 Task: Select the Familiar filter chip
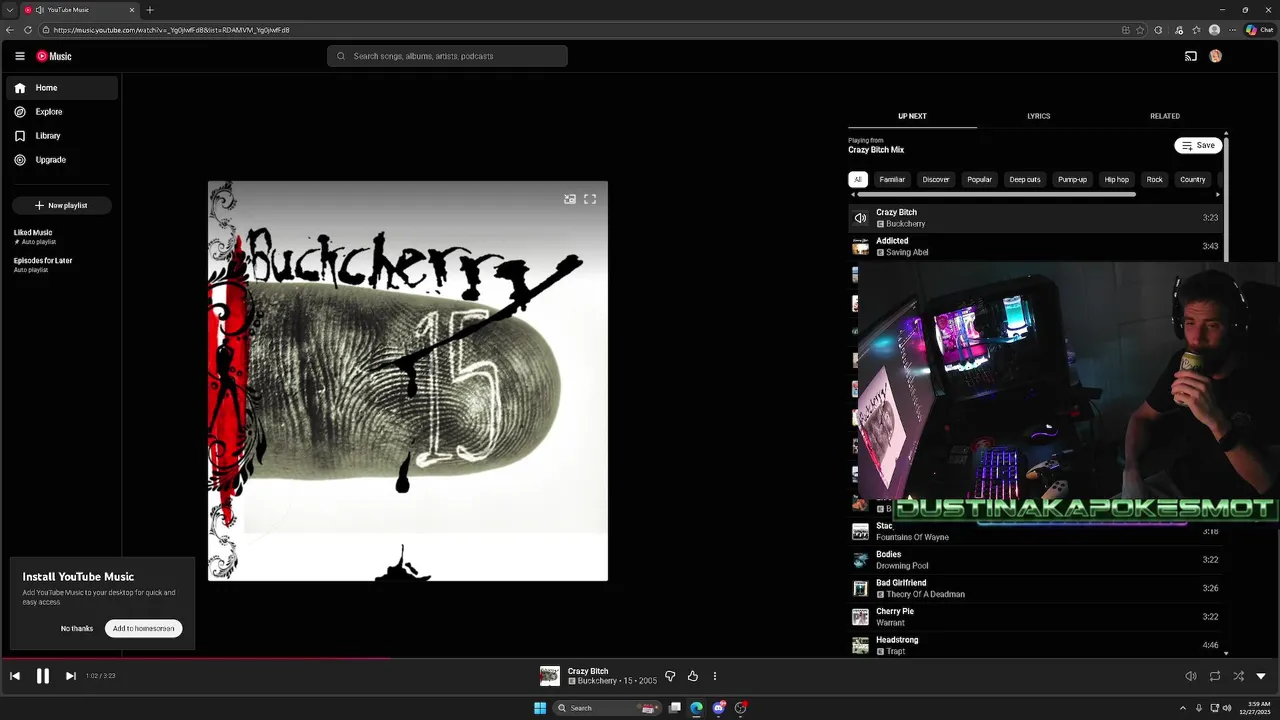tap(892, 180)
